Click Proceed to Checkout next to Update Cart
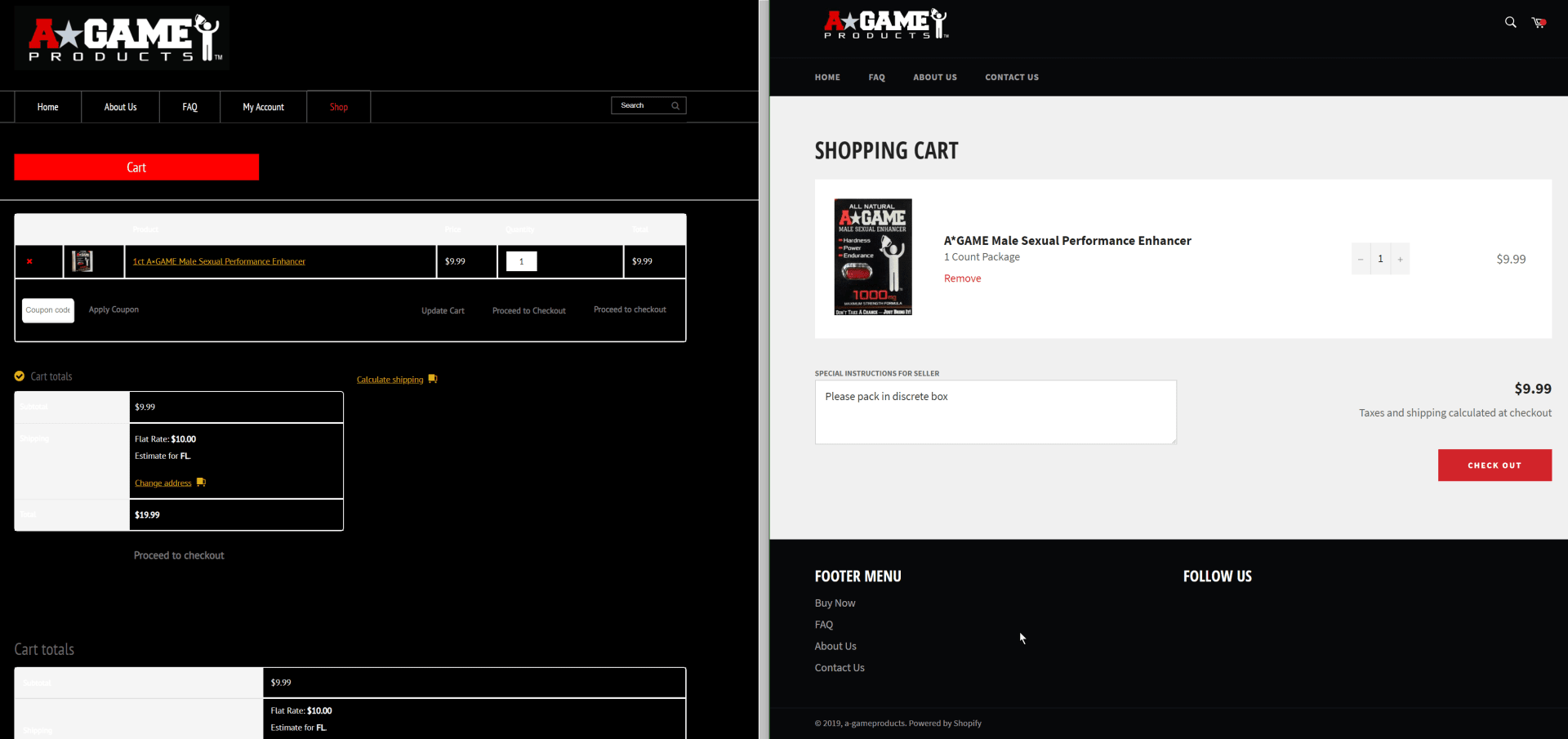The height and width of the screenshot is (739, 1568). pyautogui.click(x=529, y=310)
